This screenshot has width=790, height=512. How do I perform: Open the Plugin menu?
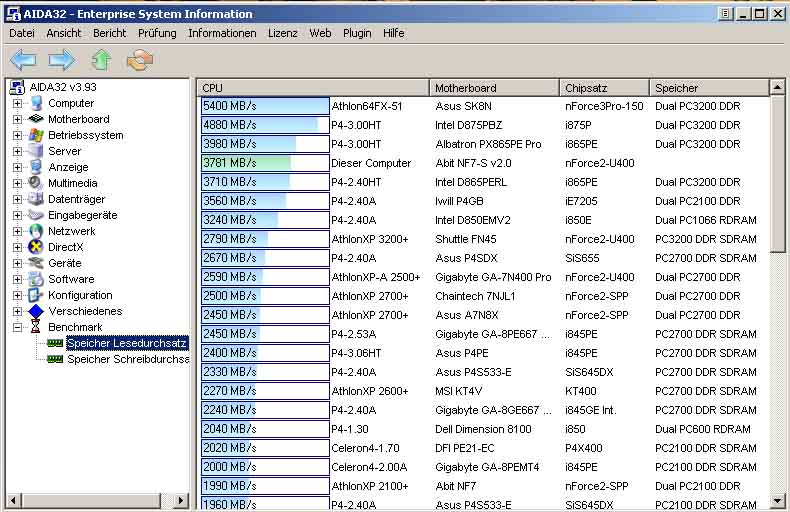pyautogui.click(x=357, y=33)
